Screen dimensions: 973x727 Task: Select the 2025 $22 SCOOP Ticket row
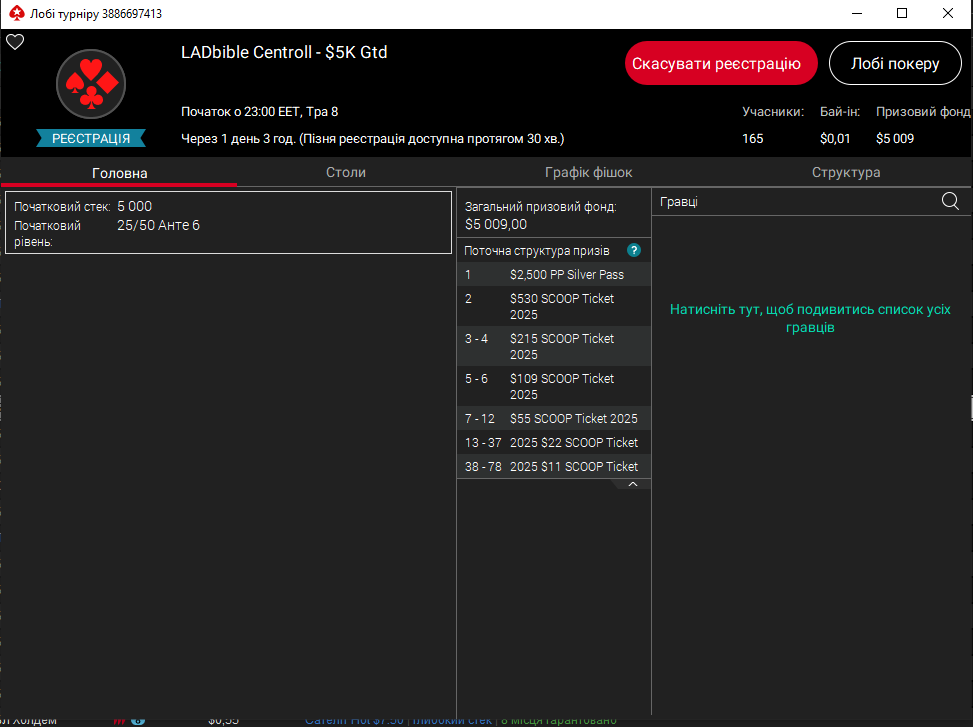(554, 442)
